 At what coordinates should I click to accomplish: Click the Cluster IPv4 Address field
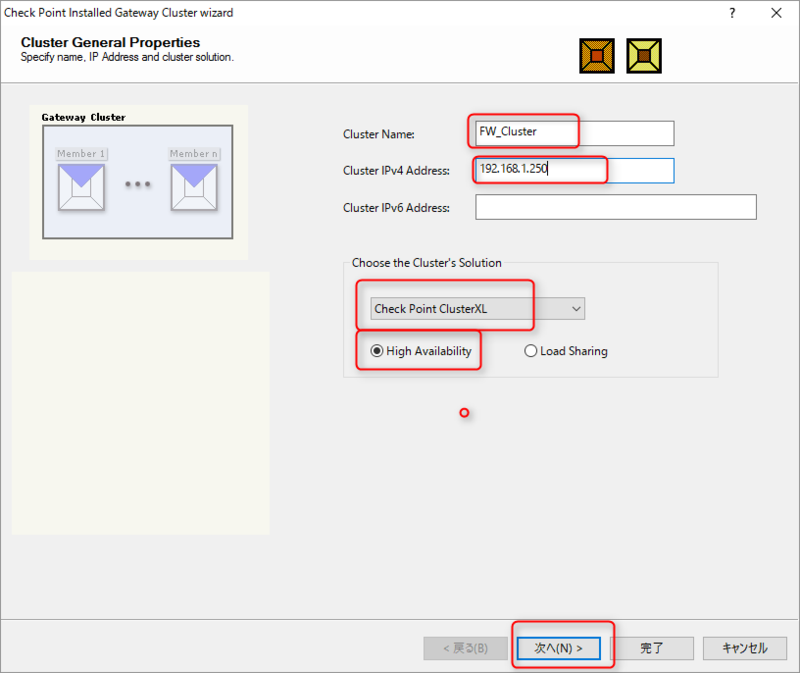(x=574, y=170)
